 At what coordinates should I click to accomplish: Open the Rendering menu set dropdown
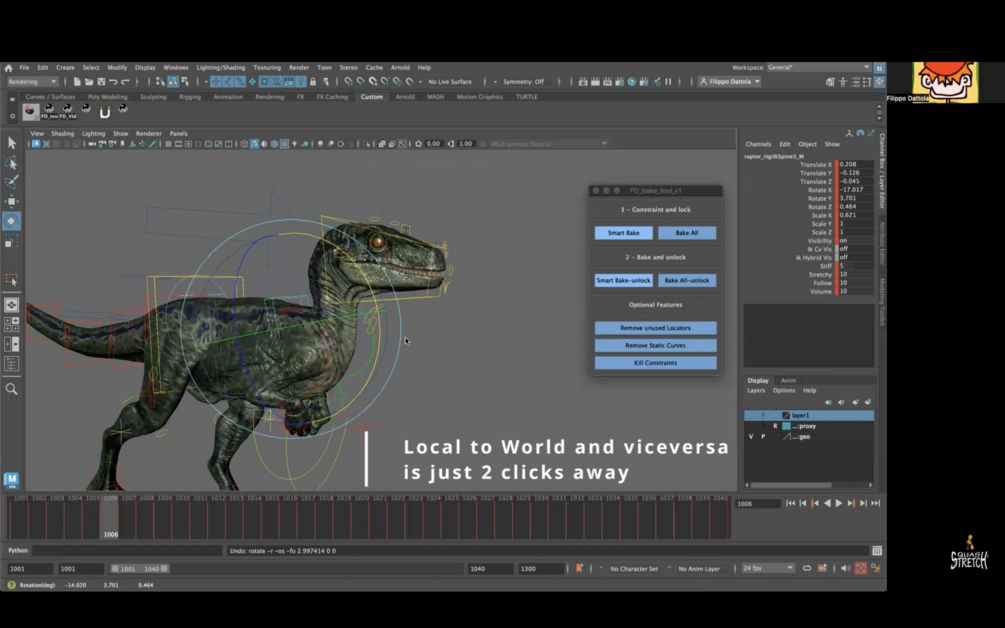point(32,81)
